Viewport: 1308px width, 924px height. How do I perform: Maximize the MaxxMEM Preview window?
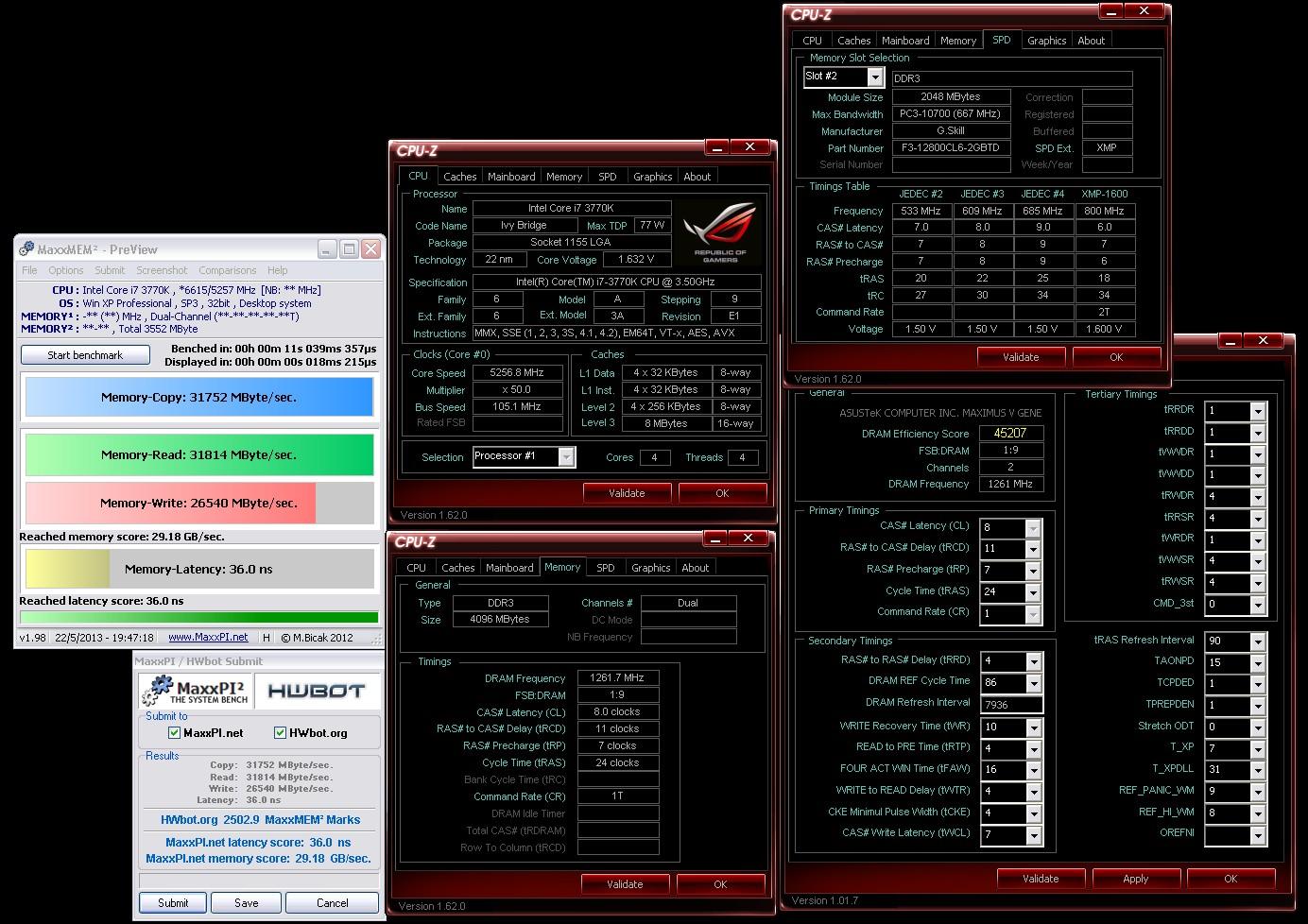(349, 248)
